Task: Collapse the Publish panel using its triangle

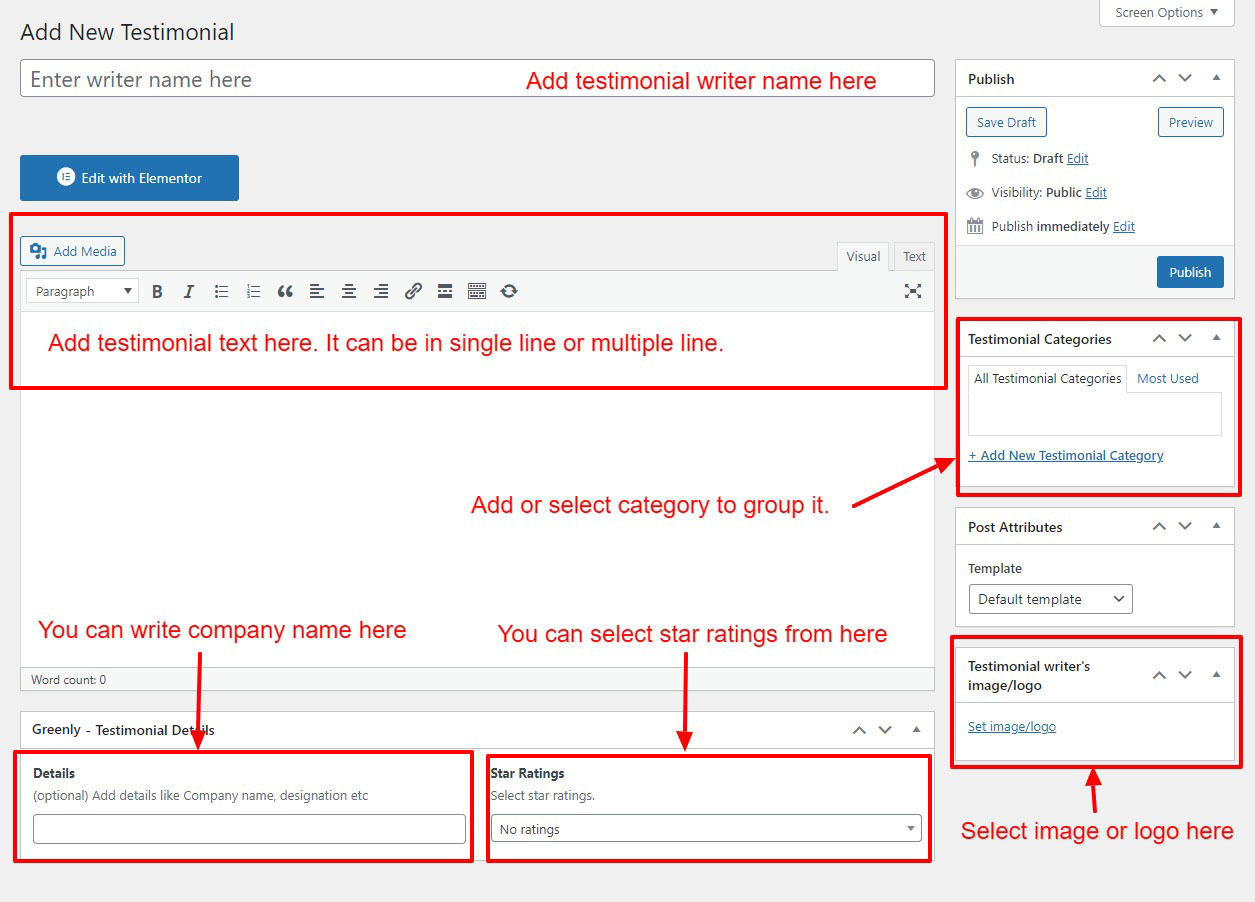Action: pos(1216,78)
